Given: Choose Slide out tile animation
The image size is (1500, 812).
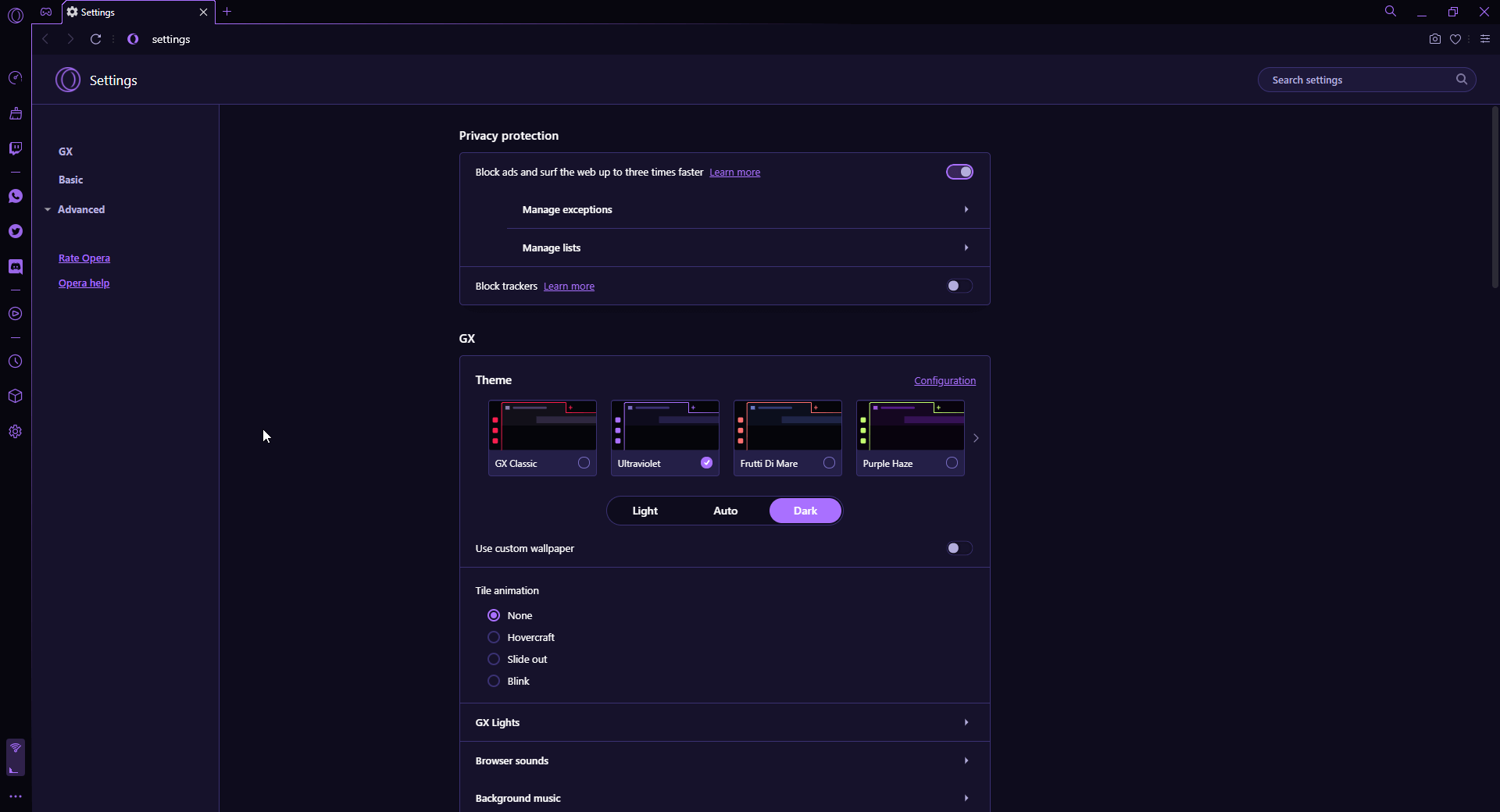Looking at the screenshot, I should coord(494,659).
